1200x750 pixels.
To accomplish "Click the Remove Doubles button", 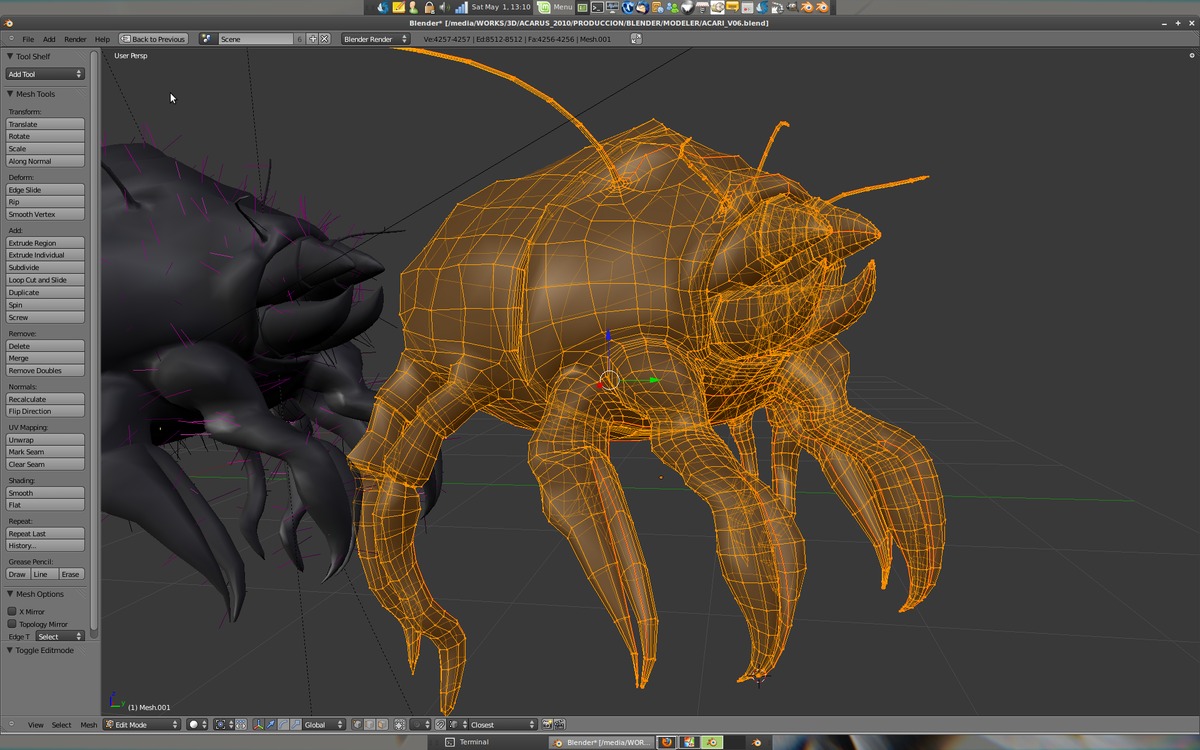I will pyautogui.click(x=45, y=370).
